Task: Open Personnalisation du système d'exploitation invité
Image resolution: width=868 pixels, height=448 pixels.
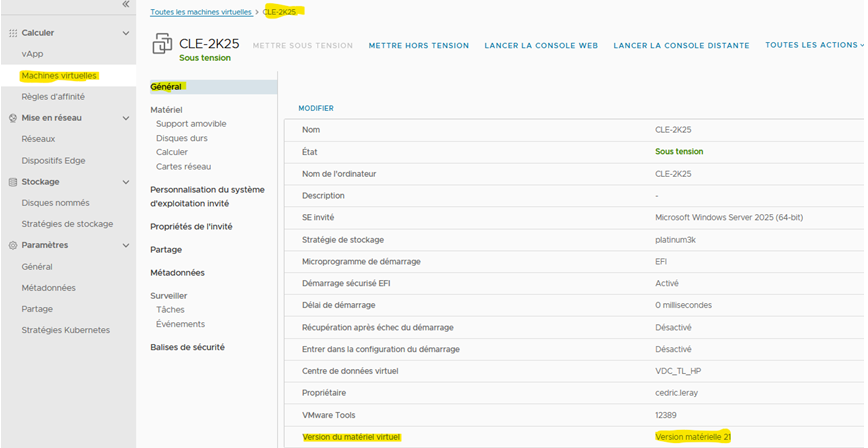Action: click(x=208, y=197)
